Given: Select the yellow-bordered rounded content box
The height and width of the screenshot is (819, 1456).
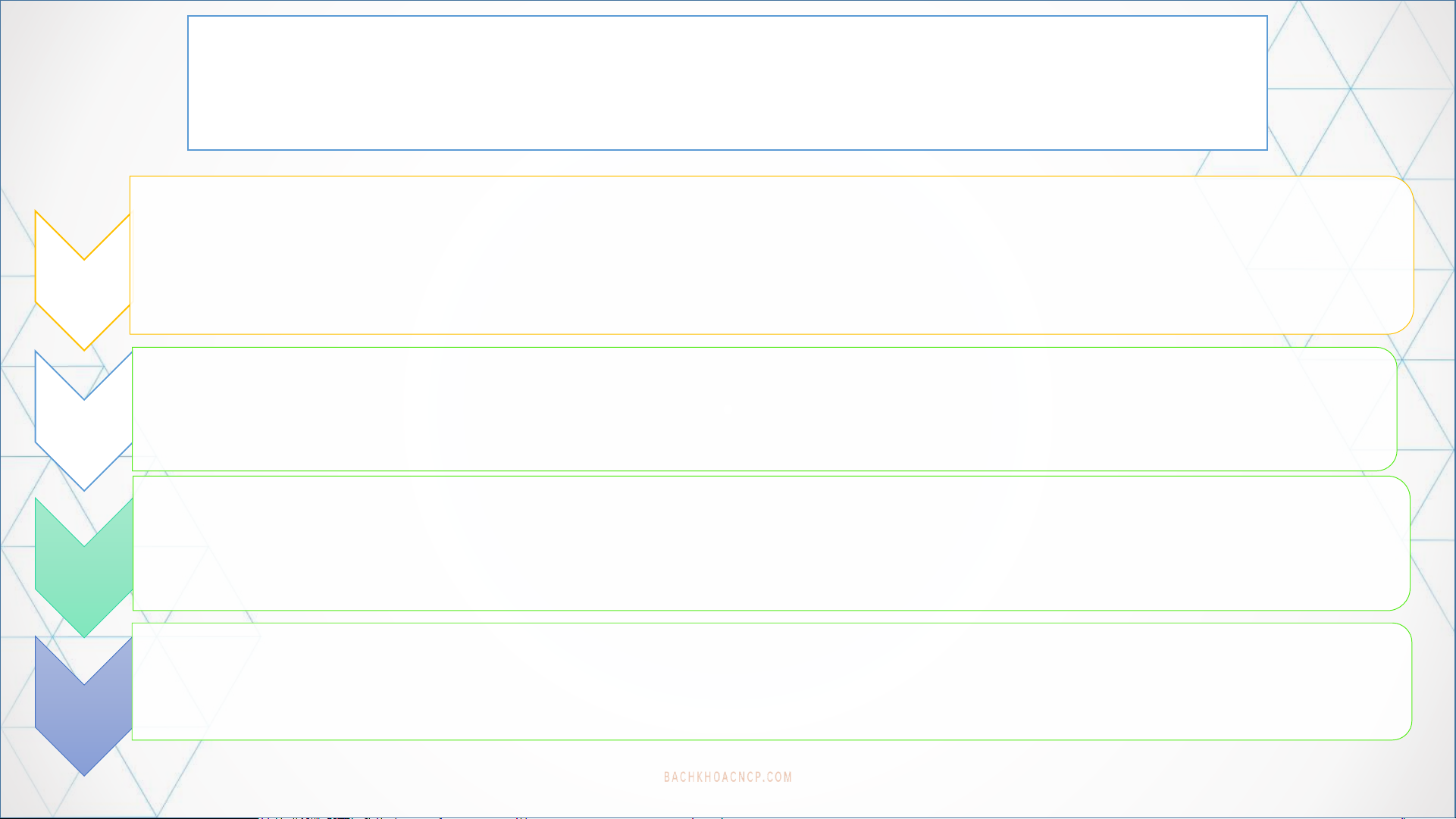Looking at the screenshot, I should (772, 255).
